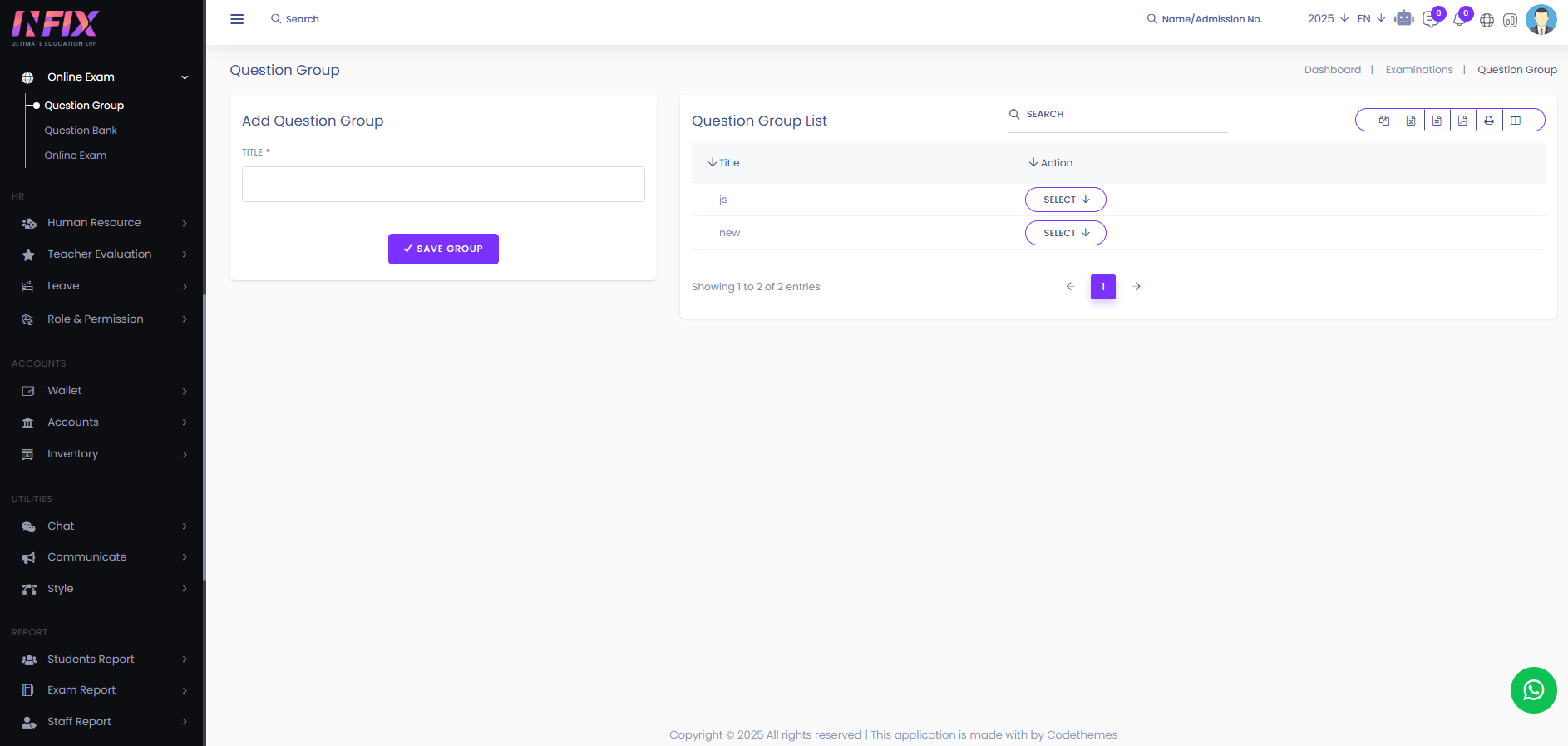Click the Title input field
Image resolution: width=1568 pixels, height=746 pixels.
tap(443, 184)
